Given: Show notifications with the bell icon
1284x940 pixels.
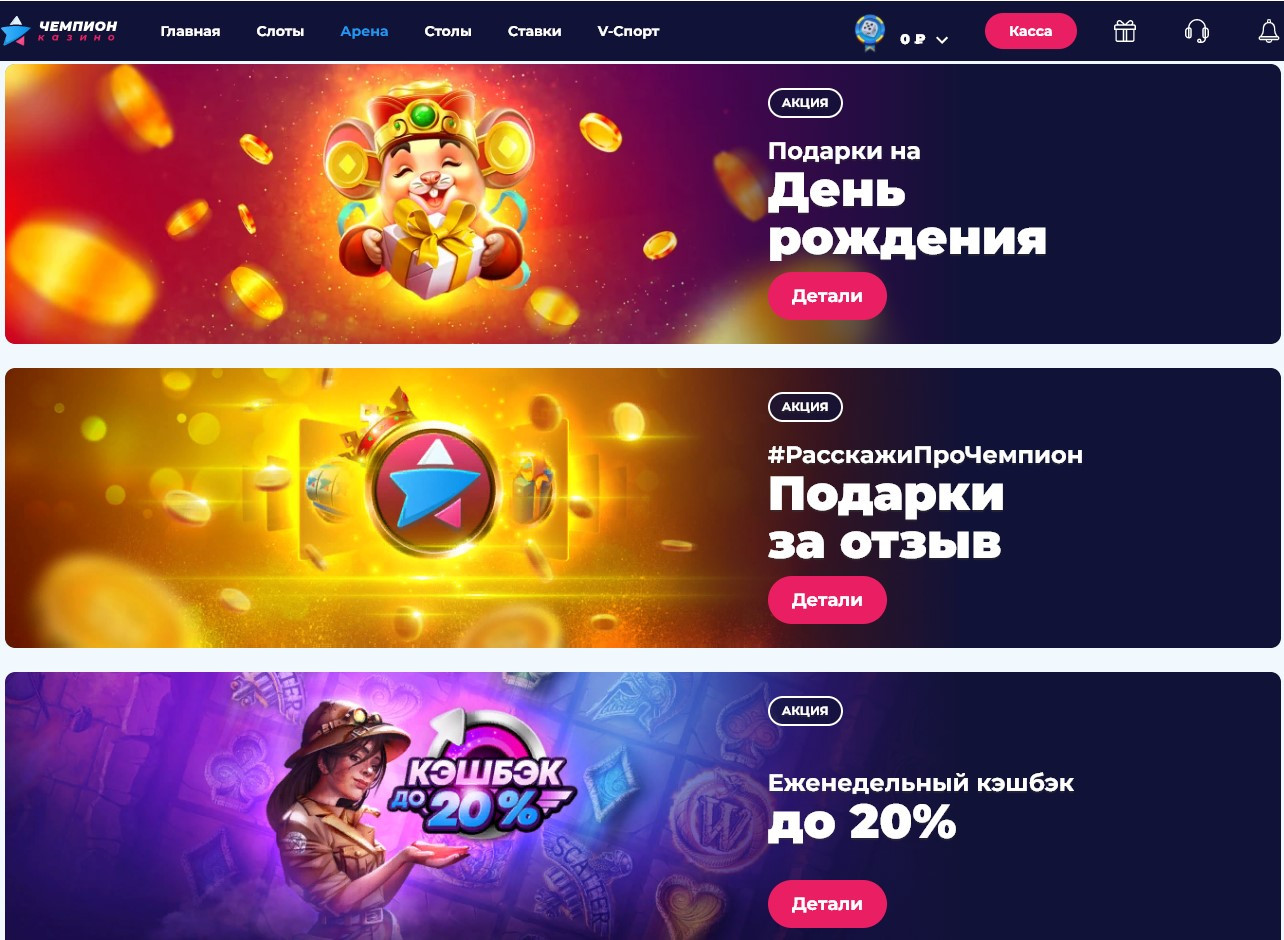Looking at the screenshot, I should pyautogui.click(x=1268, y=31).
